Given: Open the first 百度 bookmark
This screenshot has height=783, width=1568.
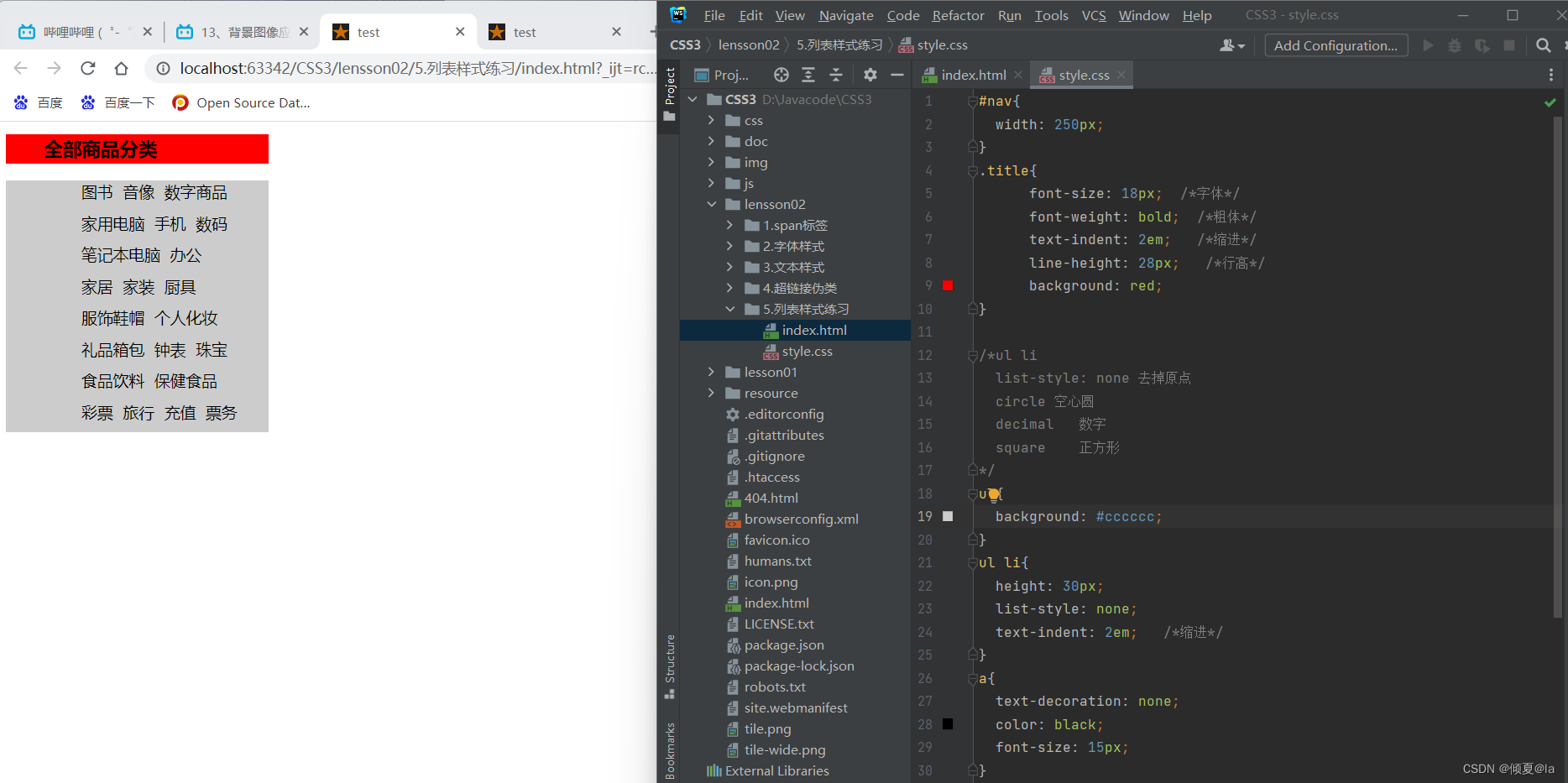Looking at the screenshot, I should [38, 102].
